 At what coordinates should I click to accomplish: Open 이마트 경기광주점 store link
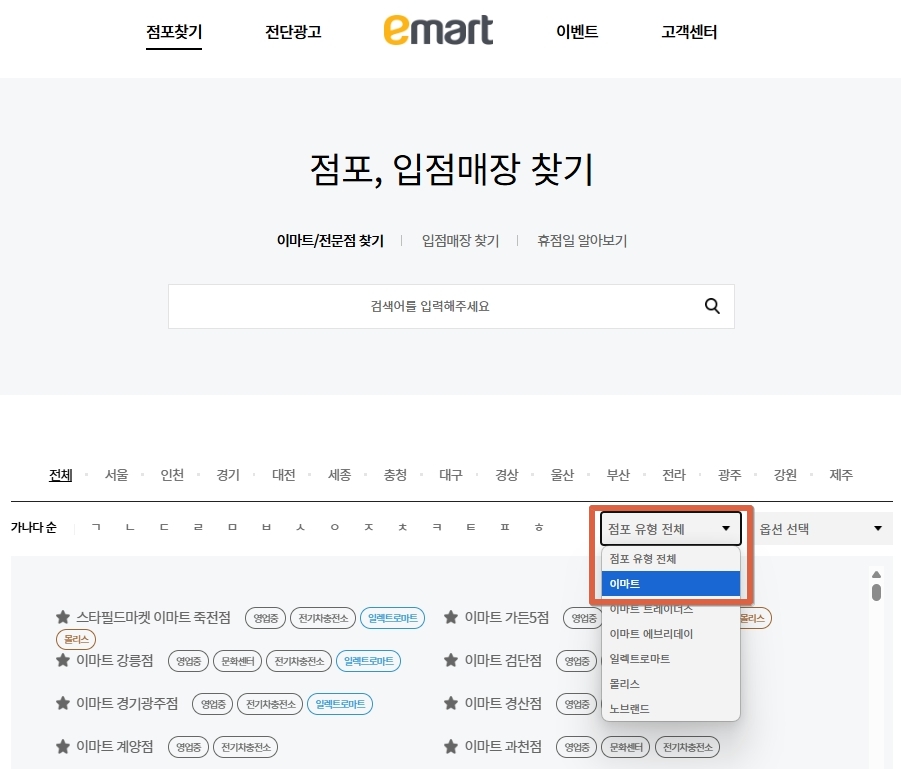(127, 703)
